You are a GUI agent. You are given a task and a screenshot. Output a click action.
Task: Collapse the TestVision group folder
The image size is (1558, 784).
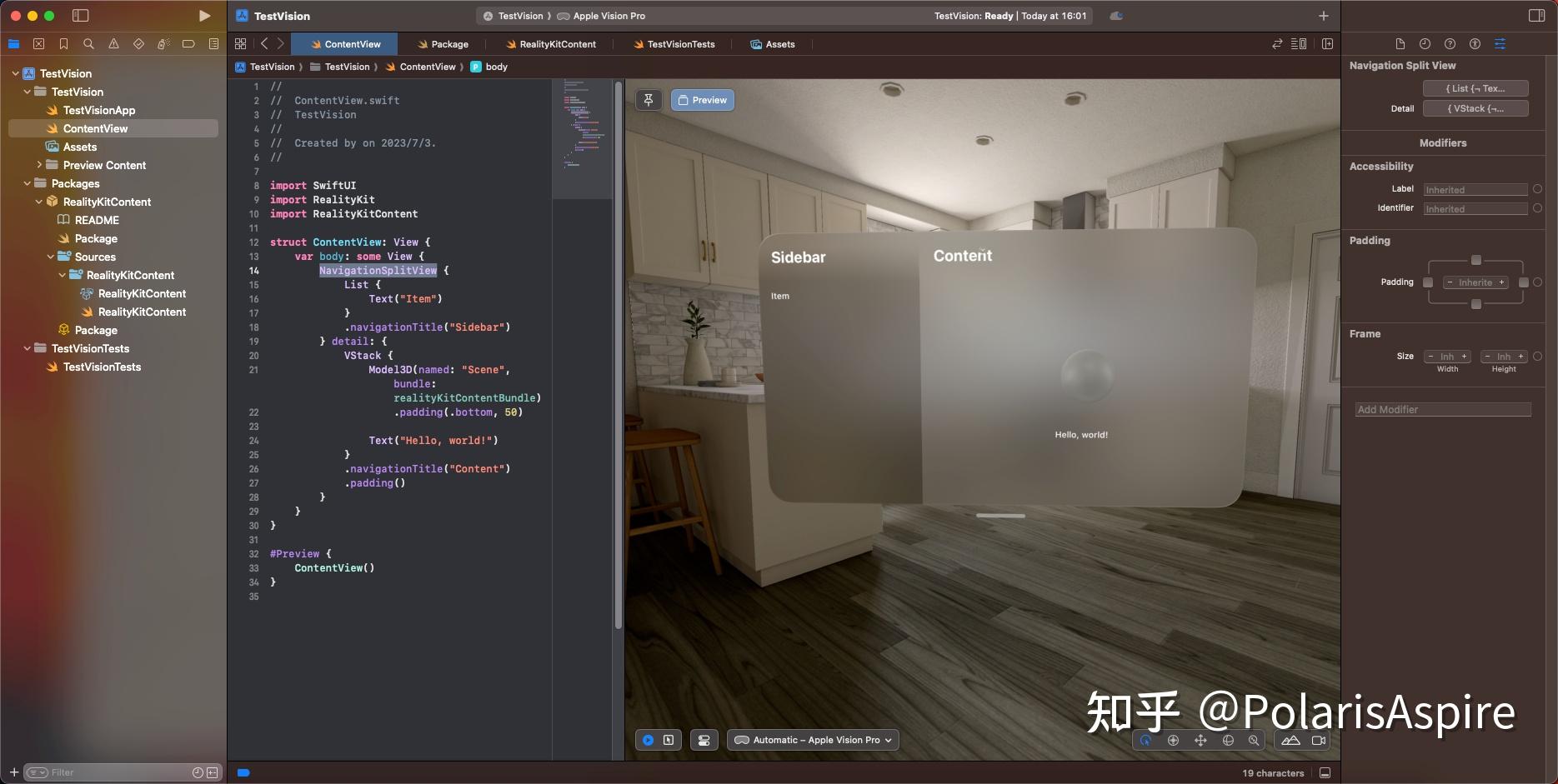pyautogui.click(x=27, y=92)
